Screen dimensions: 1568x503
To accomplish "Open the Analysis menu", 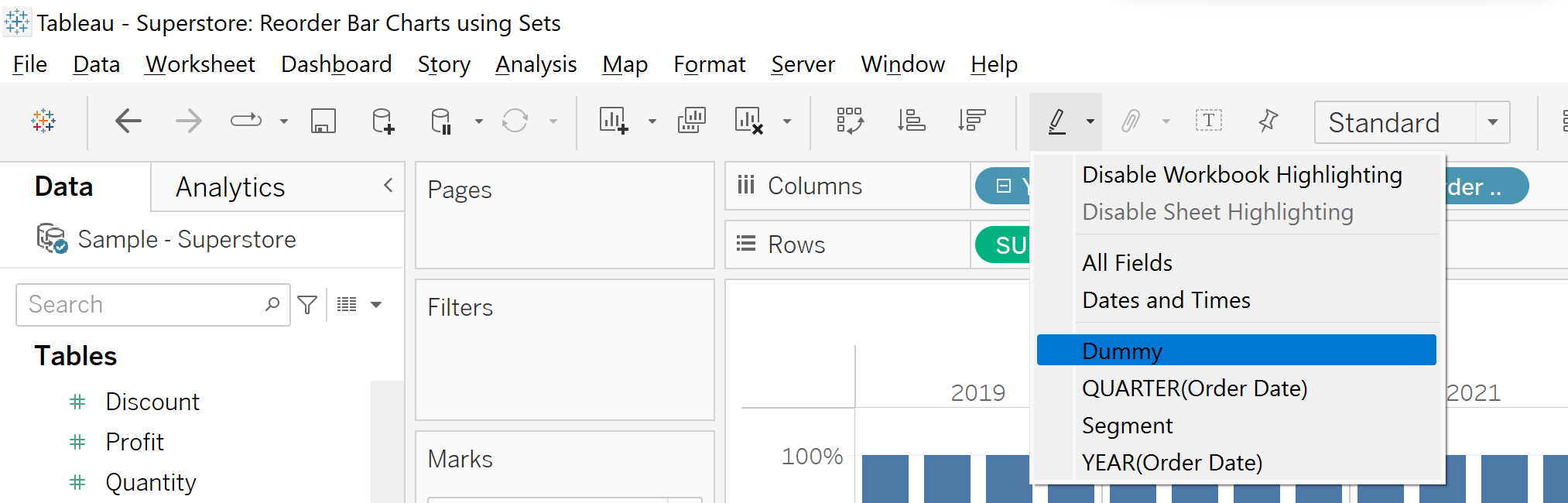I will [536, 64].
